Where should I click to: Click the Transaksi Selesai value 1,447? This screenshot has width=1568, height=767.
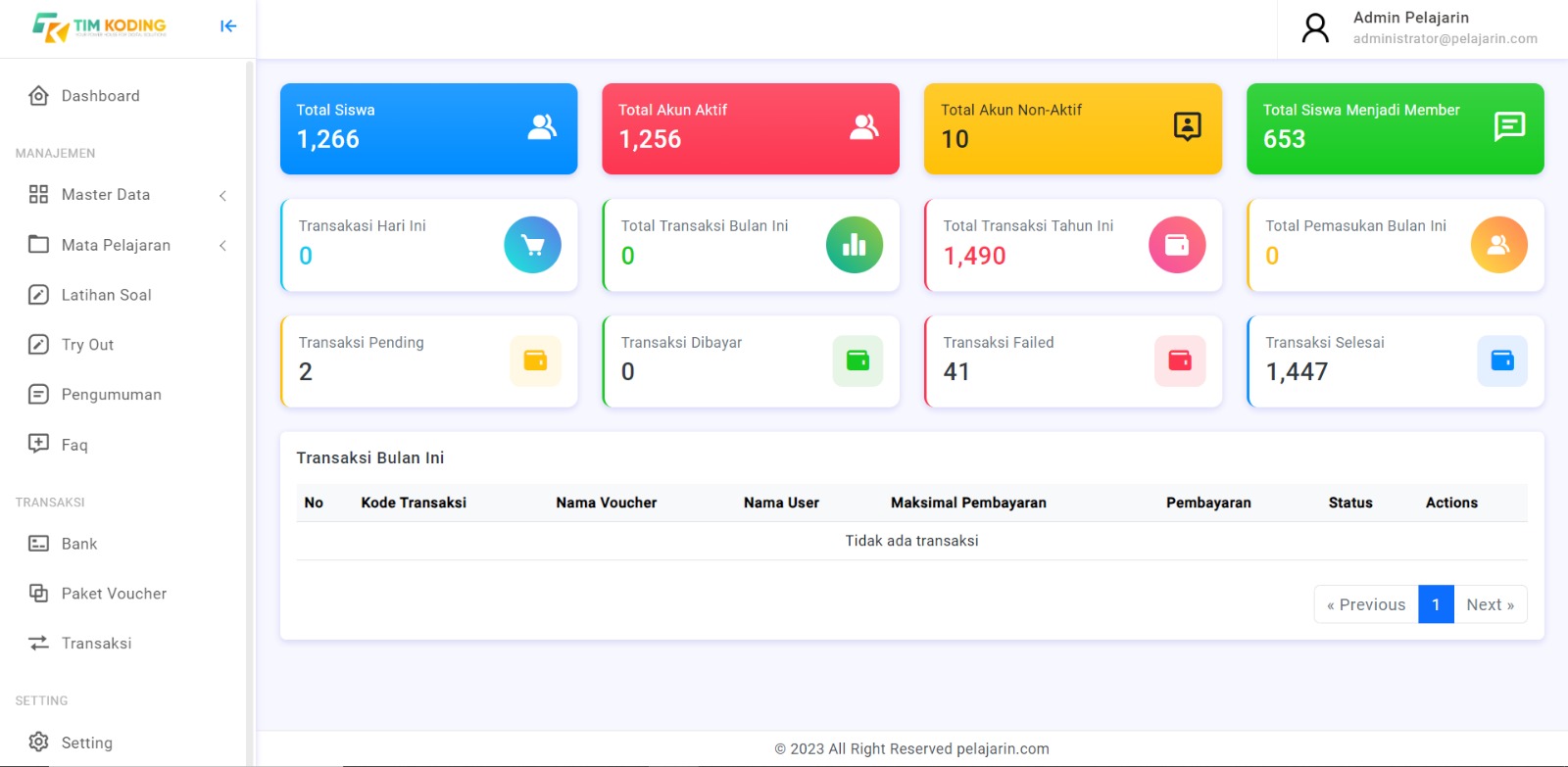(x=1297, y=371)
